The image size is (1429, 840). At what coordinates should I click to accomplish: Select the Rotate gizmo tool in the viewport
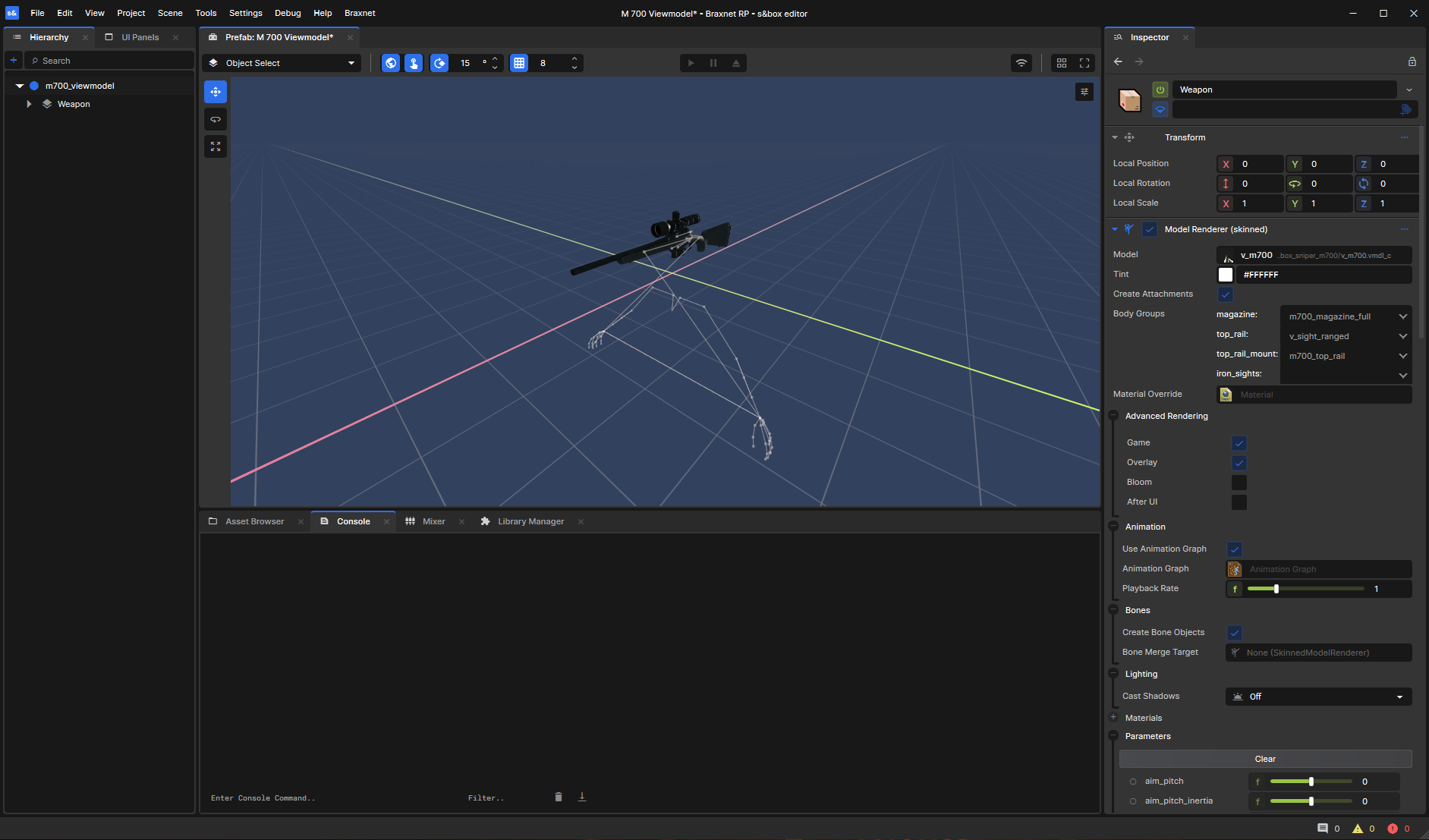pyautogui.click(x=215, y=118)
